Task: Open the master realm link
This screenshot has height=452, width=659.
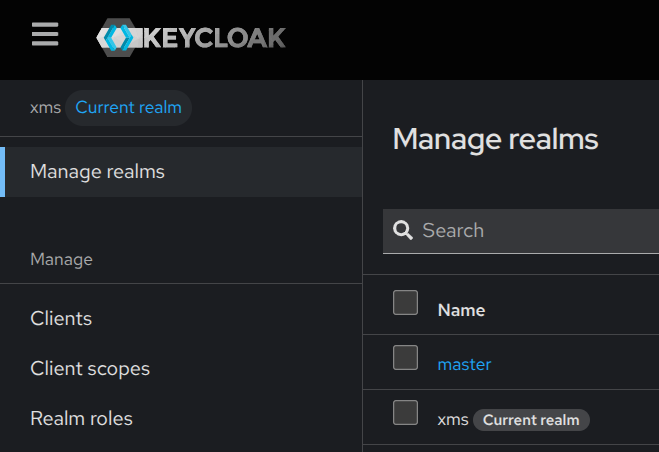Action: tap(464, 364)
